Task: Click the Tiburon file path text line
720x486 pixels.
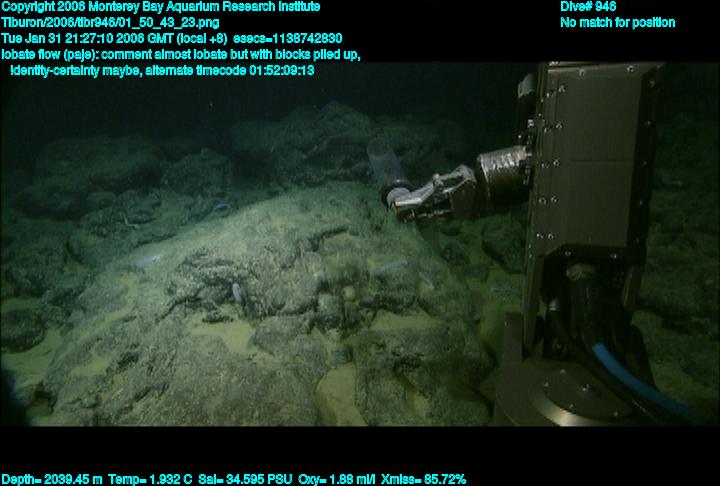Action: click(x=110, y=22)
